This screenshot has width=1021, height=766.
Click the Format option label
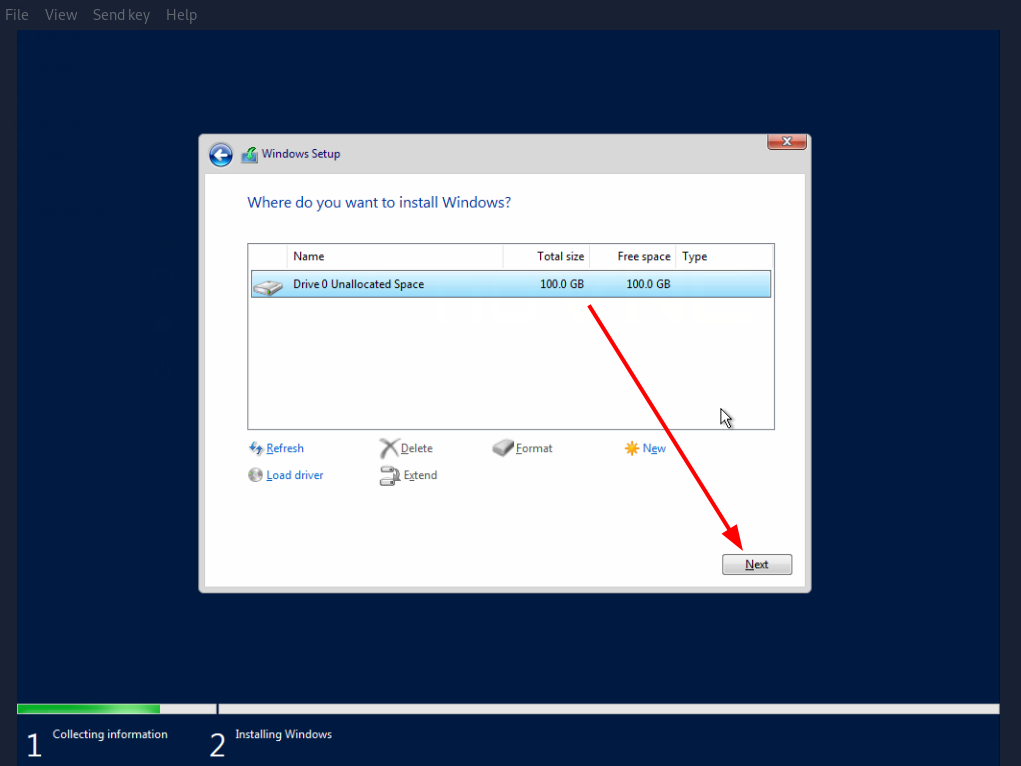pyautogui.click(x=534, y=448)
